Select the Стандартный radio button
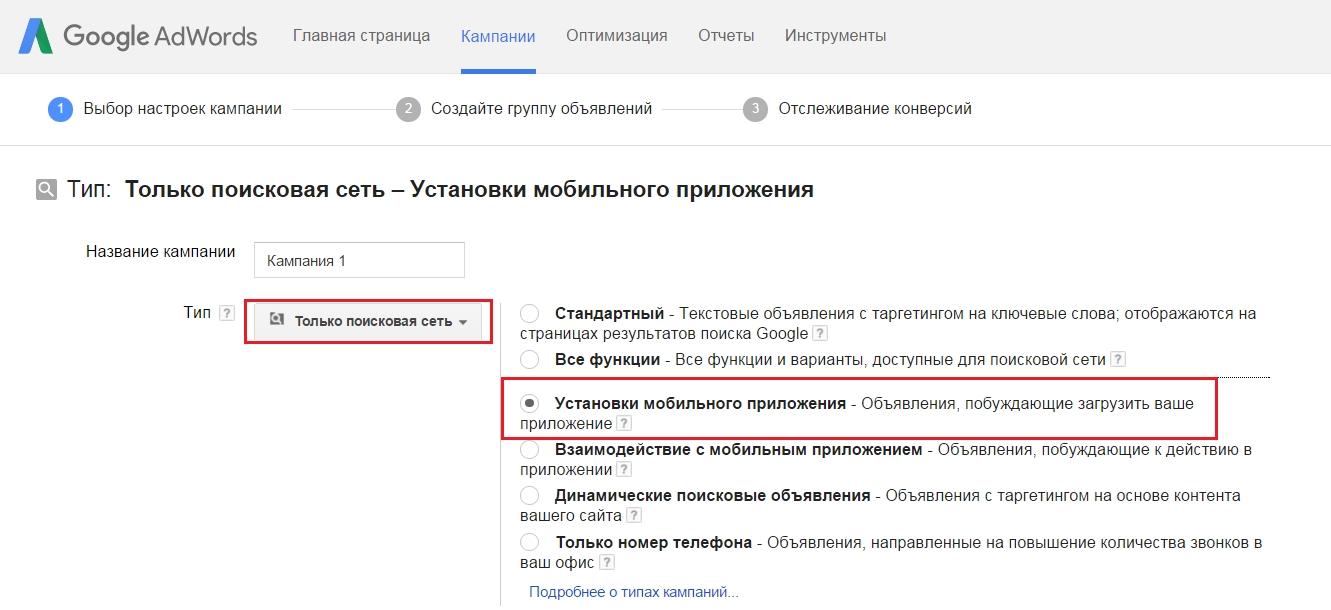This screenshot has width=1331, height=610. (x=530, y=313)
